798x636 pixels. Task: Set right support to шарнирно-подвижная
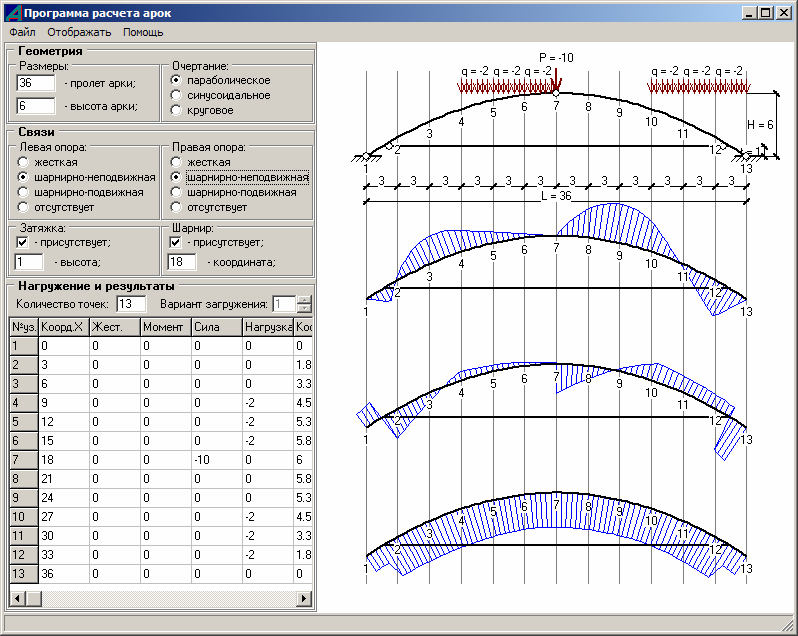click(176, 192)
